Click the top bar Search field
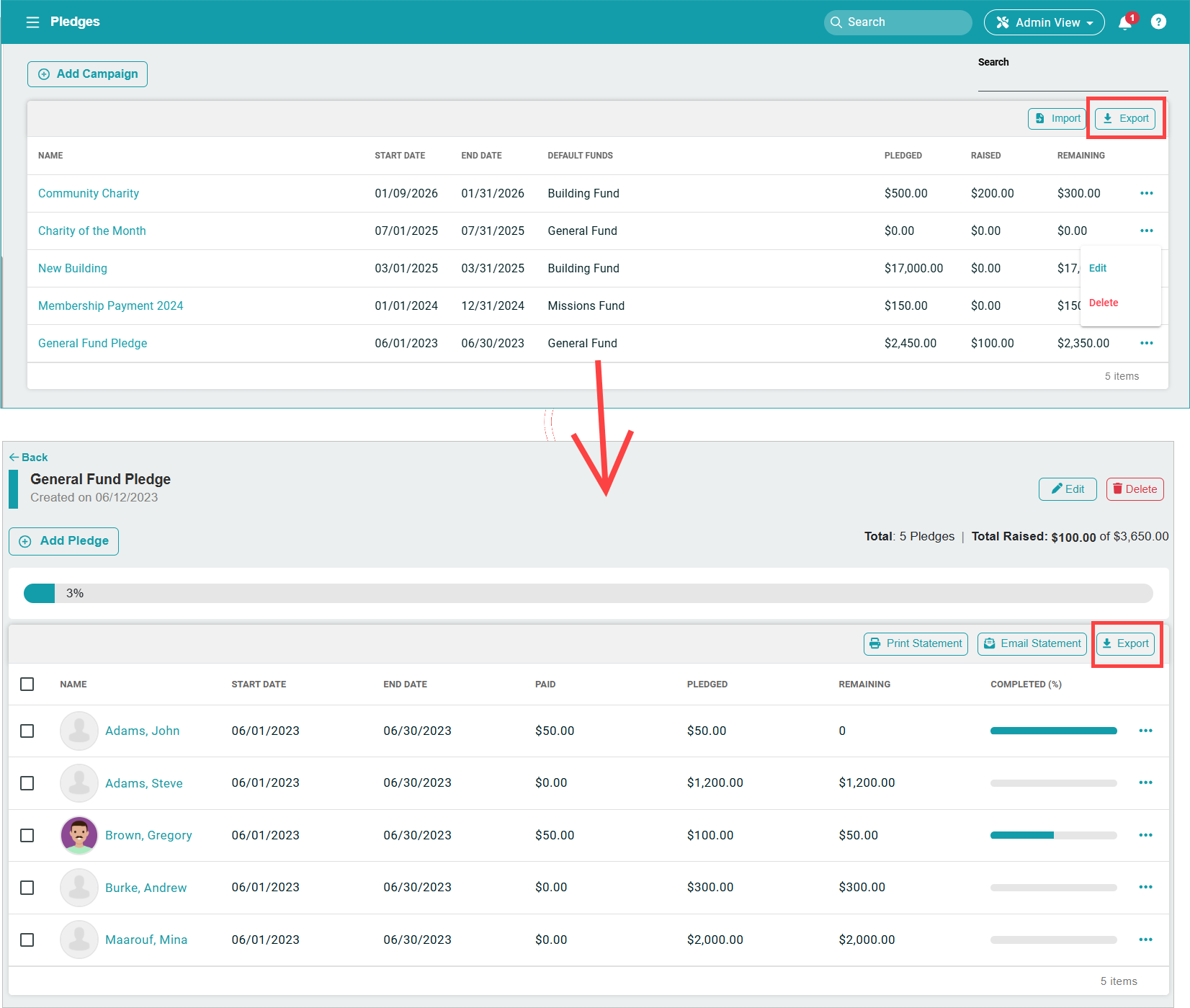Screen dimensions: 1190x1008 898,22
